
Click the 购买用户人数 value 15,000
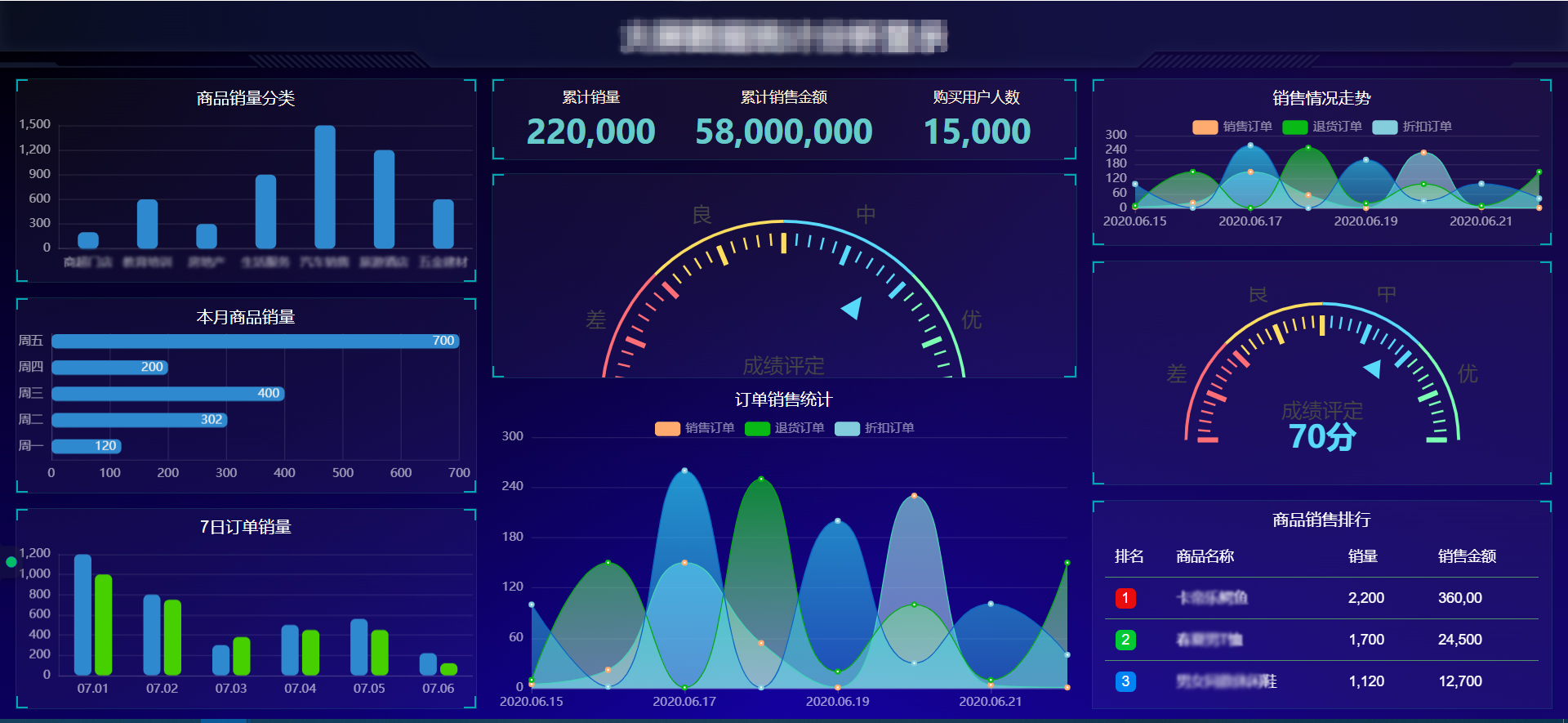977,132
